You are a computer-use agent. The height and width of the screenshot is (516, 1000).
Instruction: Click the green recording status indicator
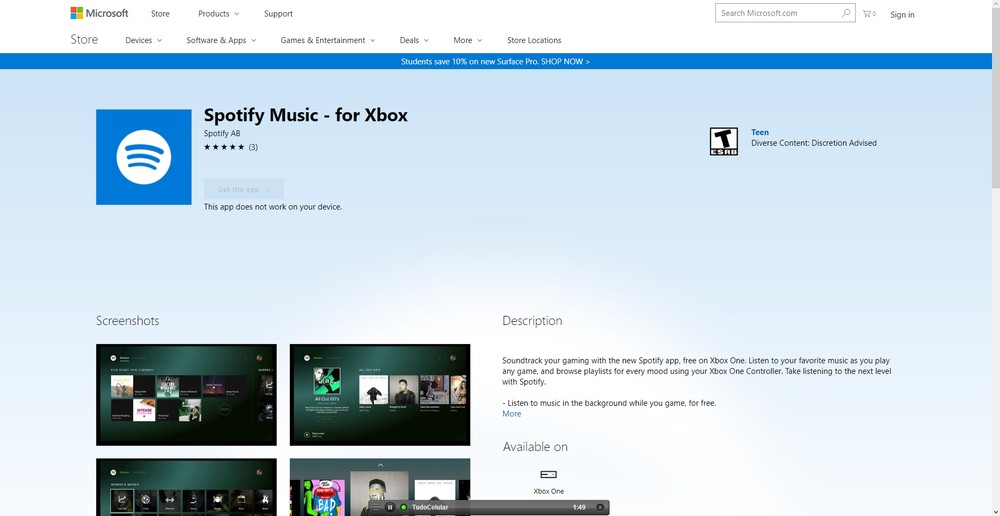[x=404, y=508]
